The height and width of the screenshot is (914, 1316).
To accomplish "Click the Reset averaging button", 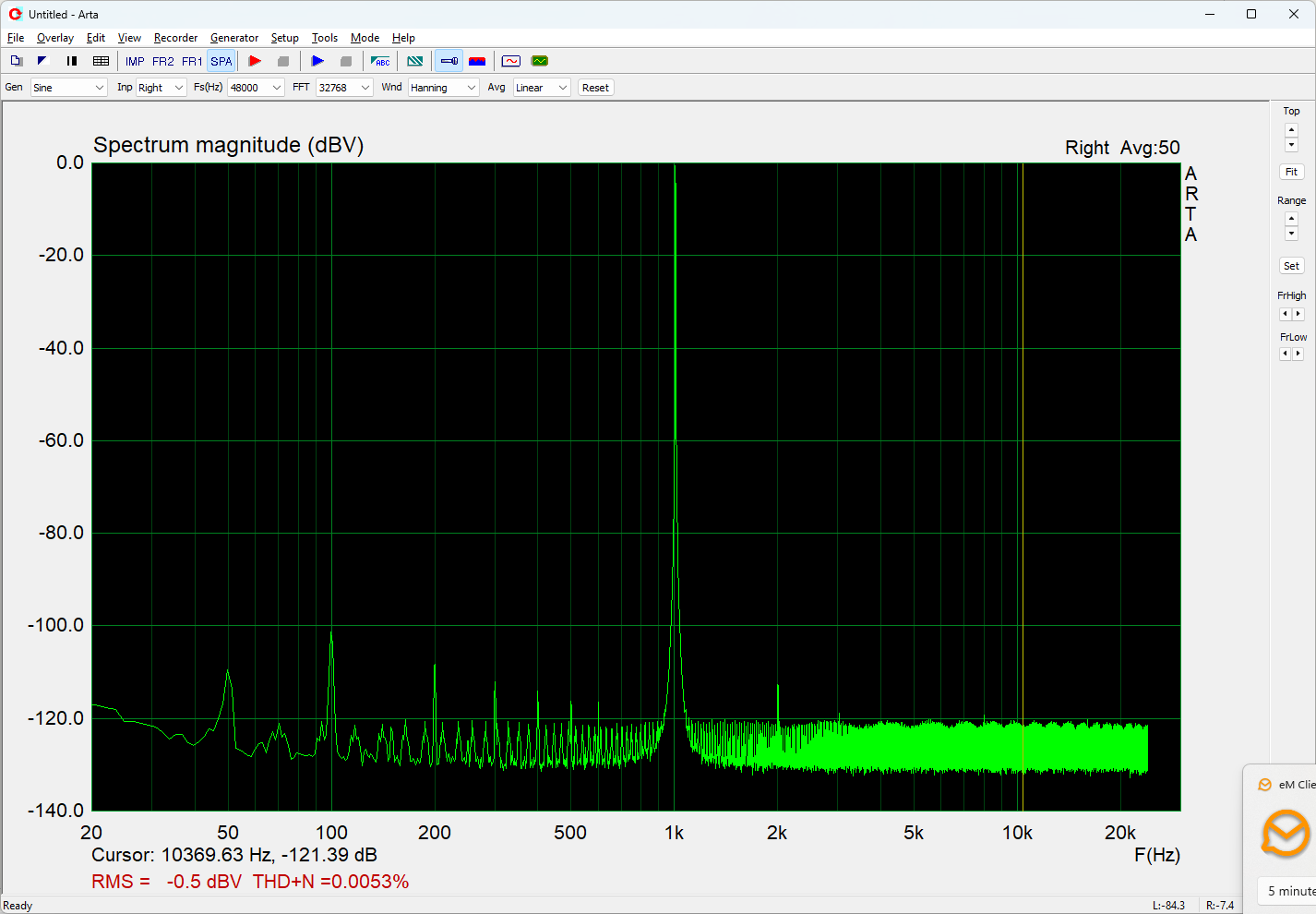I will coord(595,88).
